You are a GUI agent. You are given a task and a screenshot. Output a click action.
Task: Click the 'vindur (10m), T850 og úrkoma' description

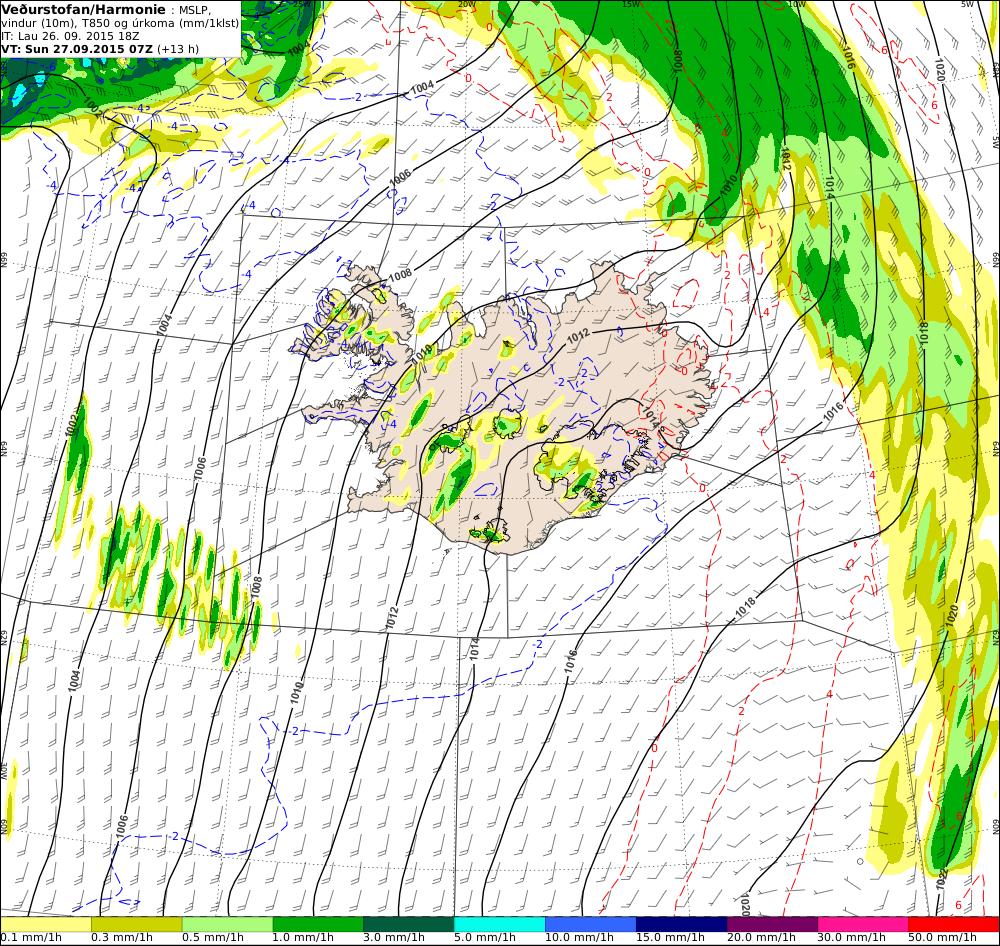tap(88, 23)
